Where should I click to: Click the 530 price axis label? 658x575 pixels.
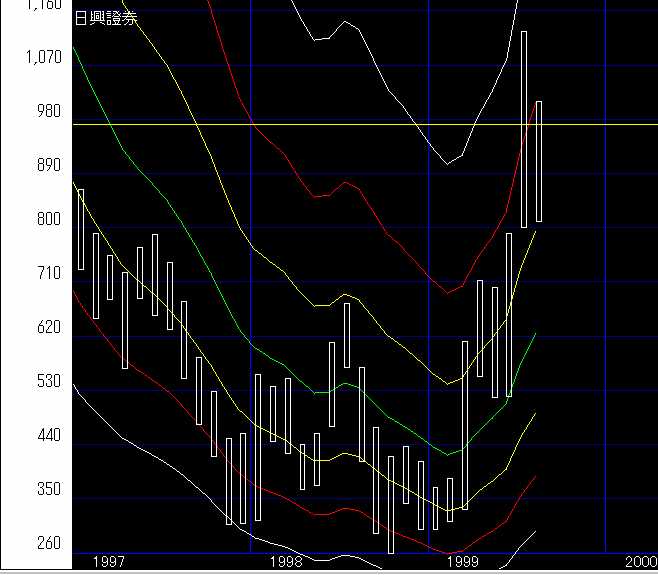click(x=46, y=381)
